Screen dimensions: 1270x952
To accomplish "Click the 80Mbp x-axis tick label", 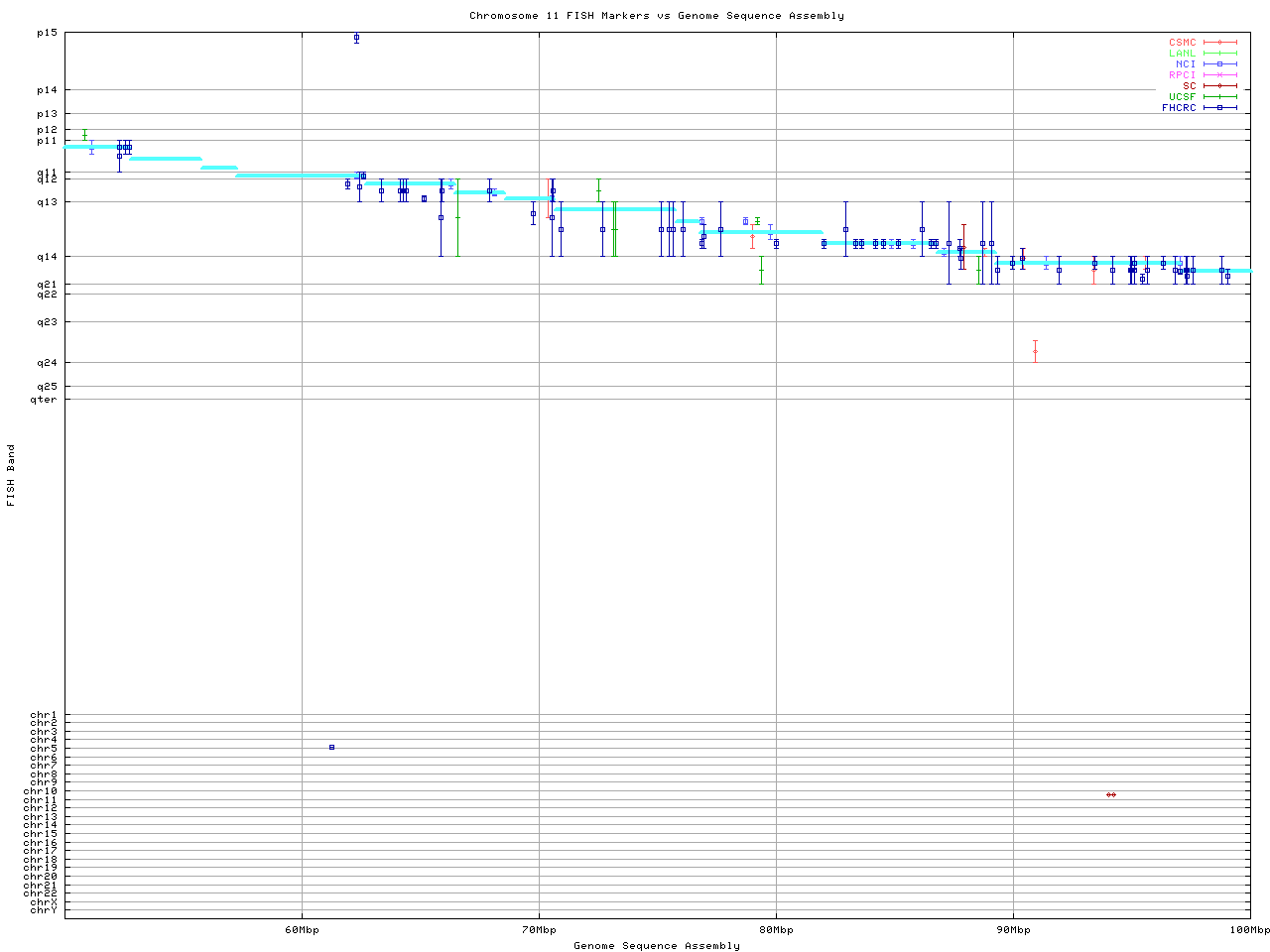I will (776, 930).
